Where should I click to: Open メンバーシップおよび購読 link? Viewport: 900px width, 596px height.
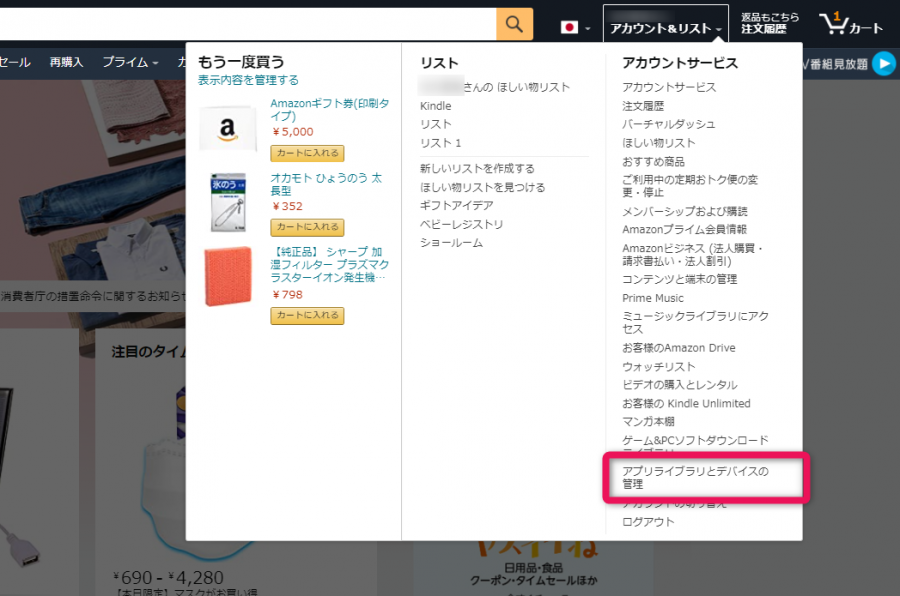point(685,211)
